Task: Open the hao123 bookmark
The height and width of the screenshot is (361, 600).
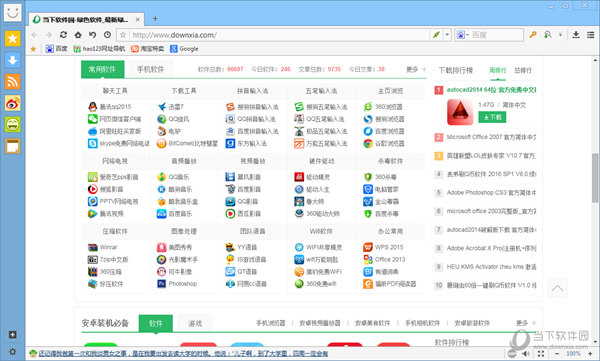Action: click(x=99, y=49)
